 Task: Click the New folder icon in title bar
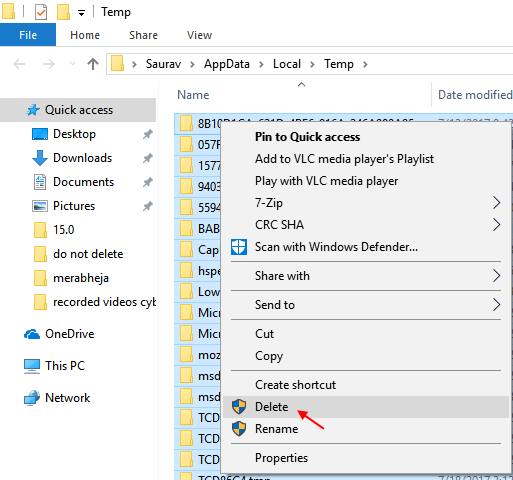63,12
